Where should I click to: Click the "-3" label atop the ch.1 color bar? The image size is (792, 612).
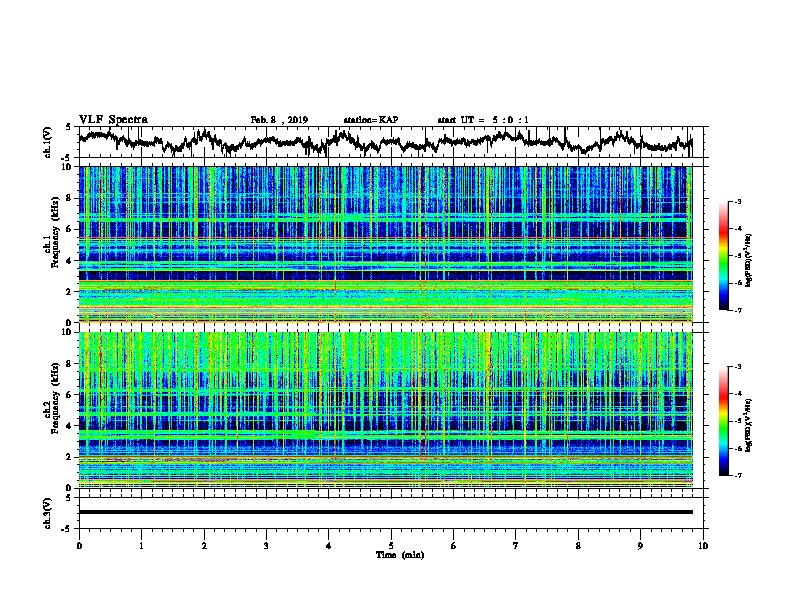click(738, 202)
